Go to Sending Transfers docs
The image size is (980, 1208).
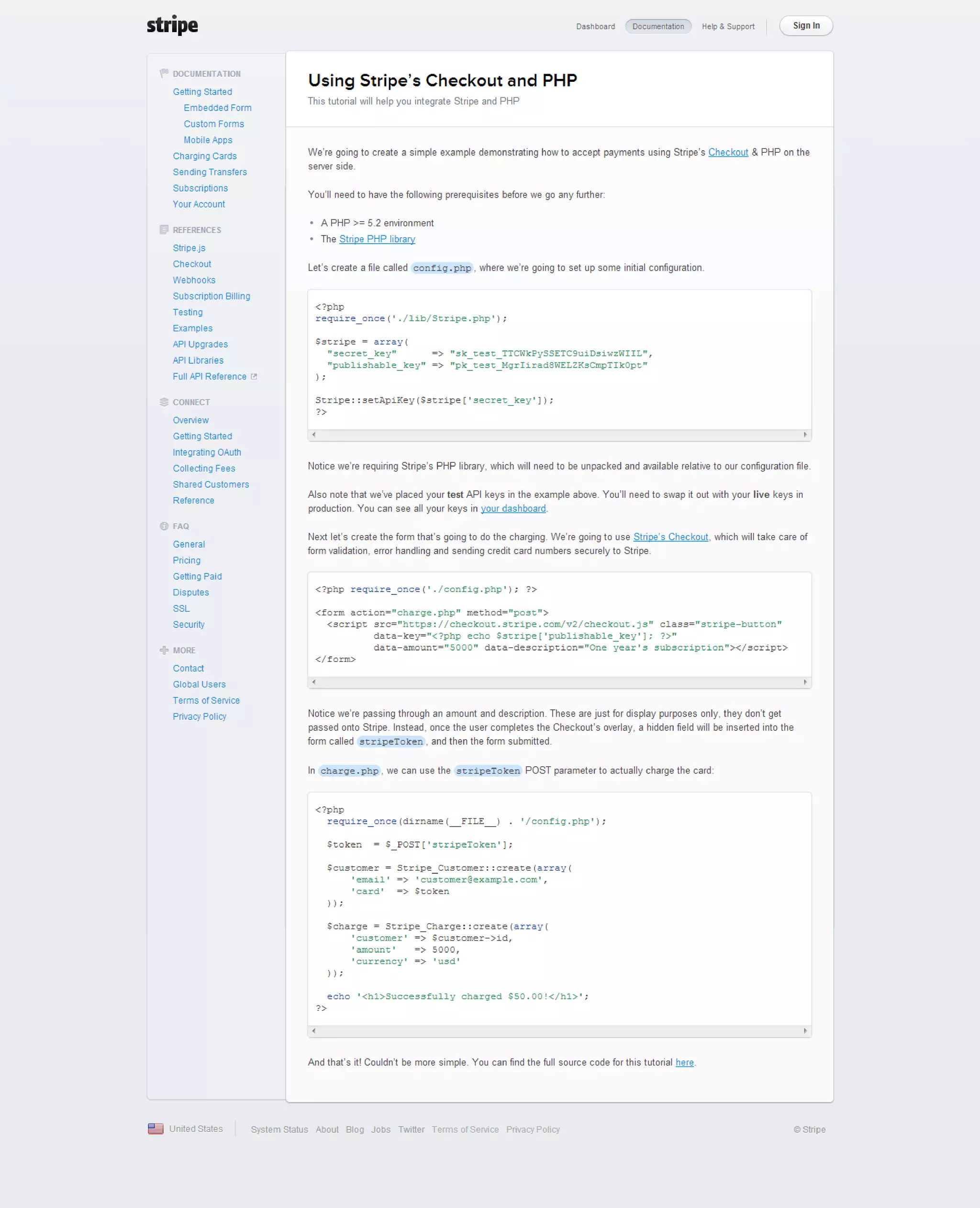pos(210,172)
